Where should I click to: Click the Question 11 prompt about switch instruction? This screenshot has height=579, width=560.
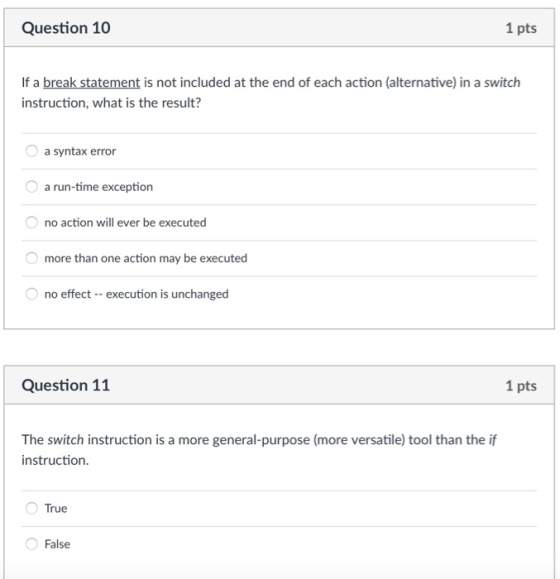pos(259,450)
